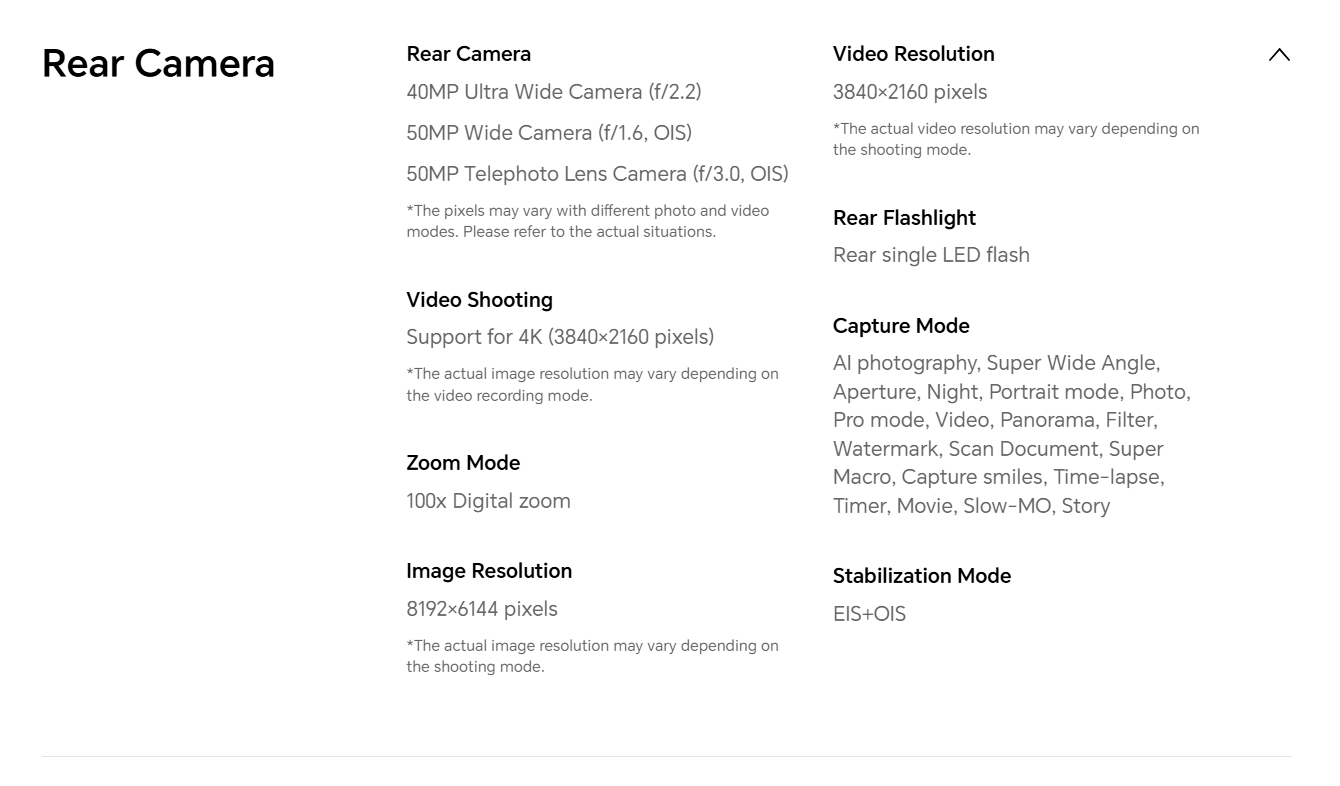
Task: Select the 50MP Wide Camera line
Action: 548,133
